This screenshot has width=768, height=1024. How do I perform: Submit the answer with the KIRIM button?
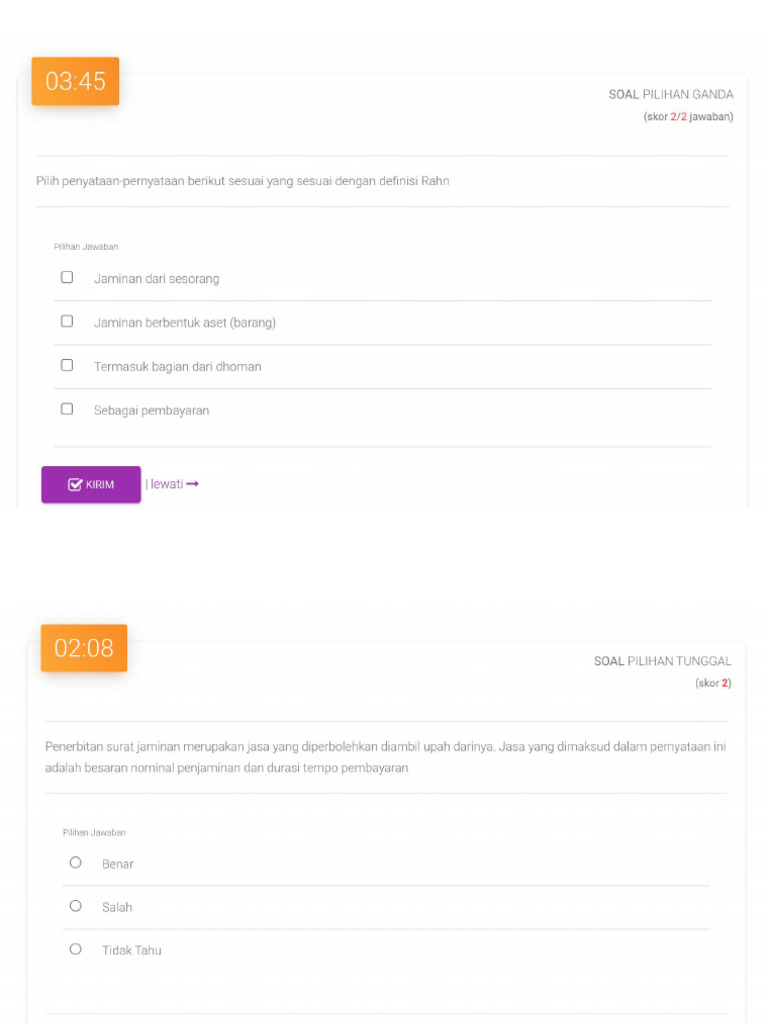pos(91,485)
